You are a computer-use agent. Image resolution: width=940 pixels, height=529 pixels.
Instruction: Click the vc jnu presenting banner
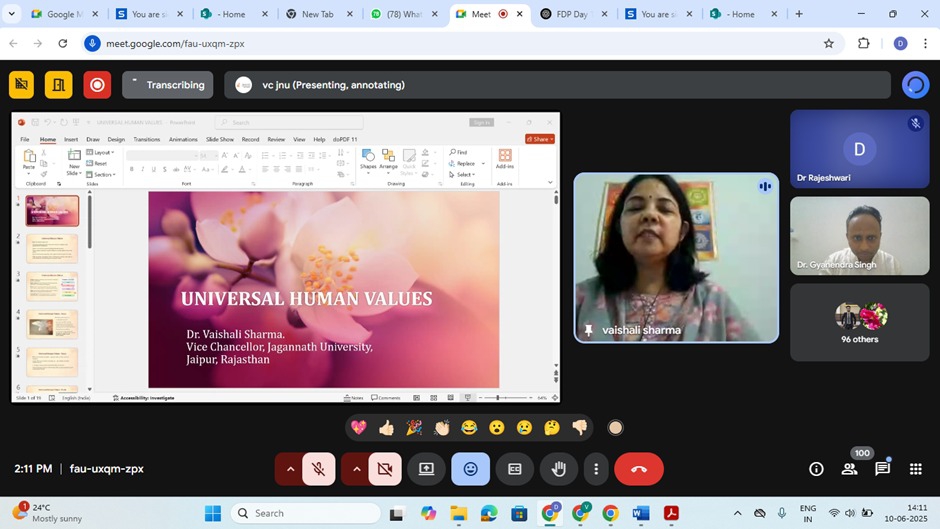click(x=556, y=85)
